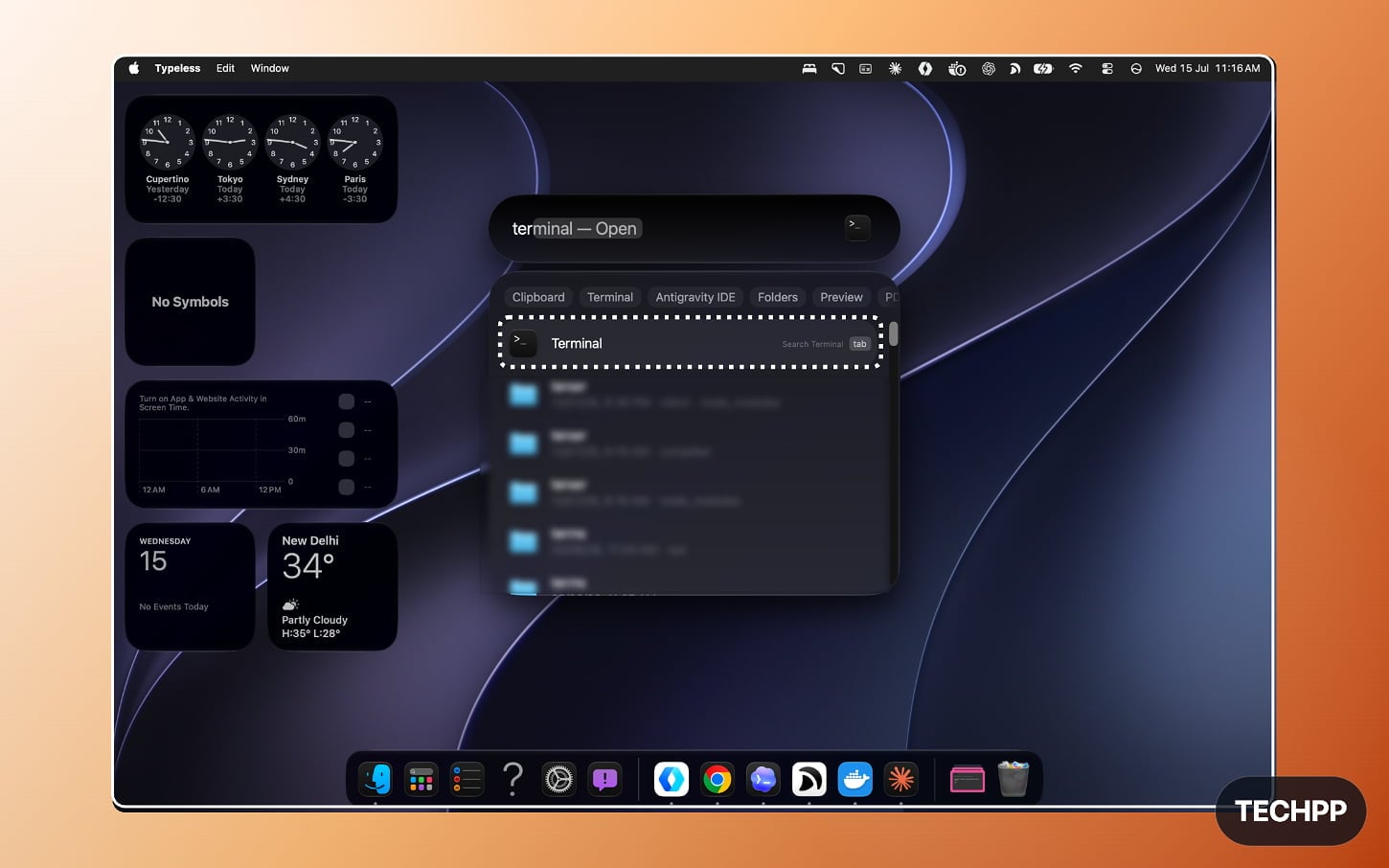
Task: Open Reminders from the Dock
Action: [x=467, y=779]
